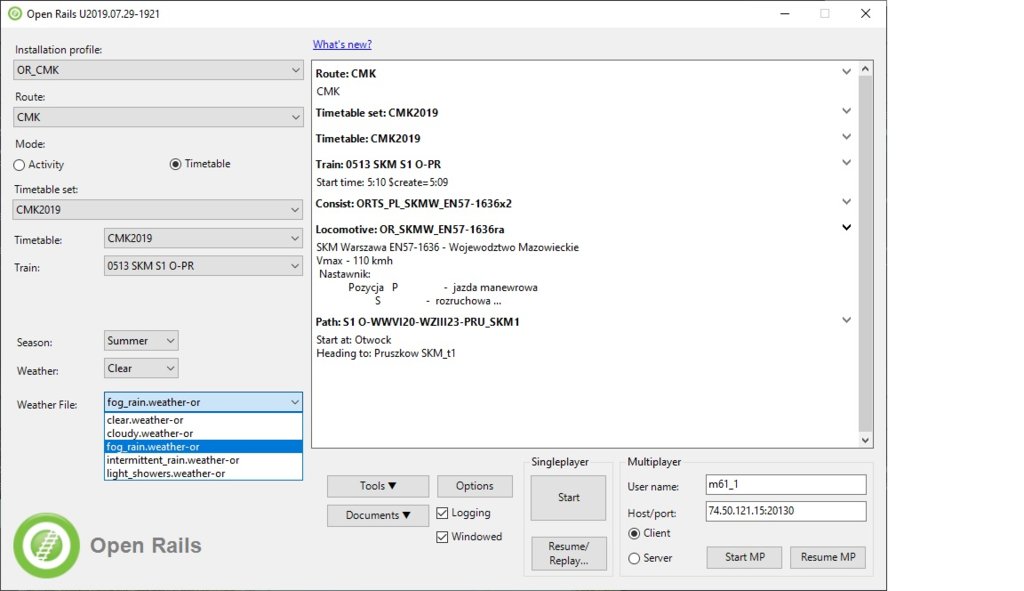Click the Open Rails title bar icon
Screen dimensions: 1024x591
(x=14, y=14)
